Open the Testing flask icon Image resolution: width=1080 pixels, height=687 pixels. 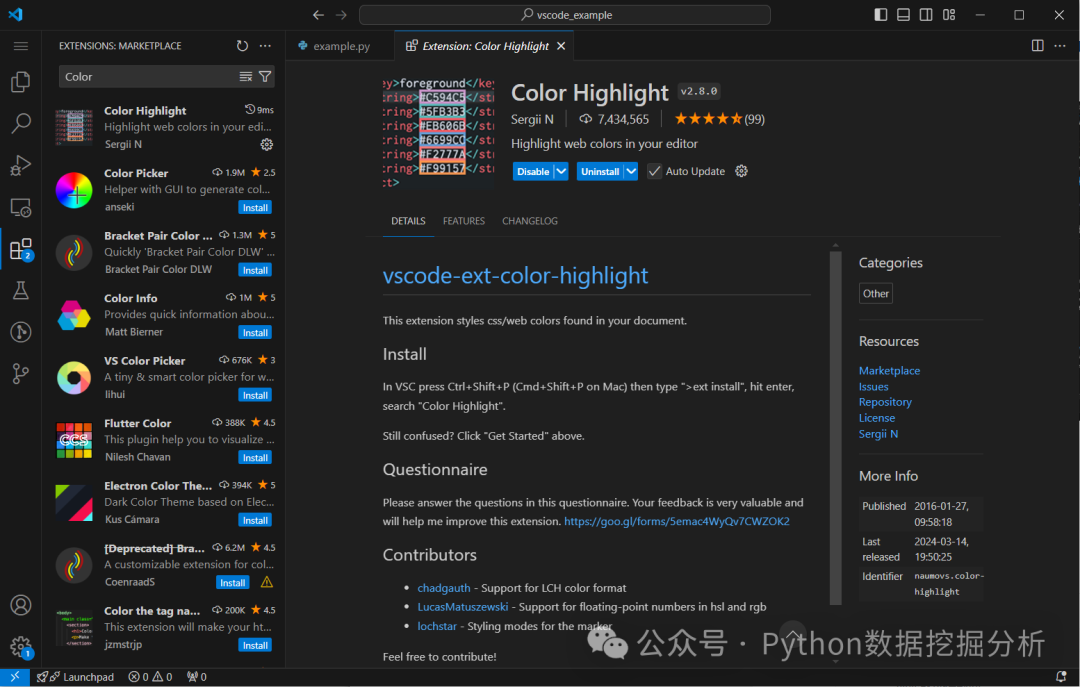click(x=21, y=290)
